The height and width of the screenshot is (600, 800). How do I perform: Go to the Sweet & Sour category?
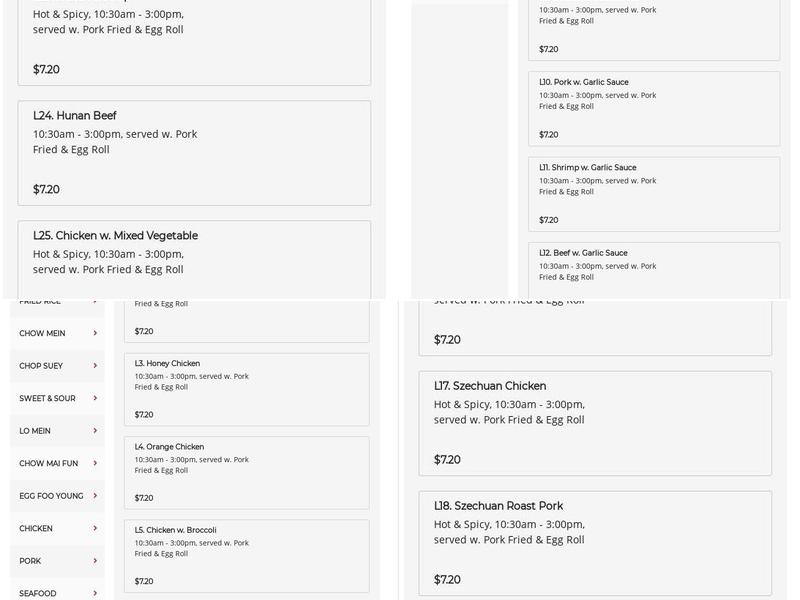point(47,398)
